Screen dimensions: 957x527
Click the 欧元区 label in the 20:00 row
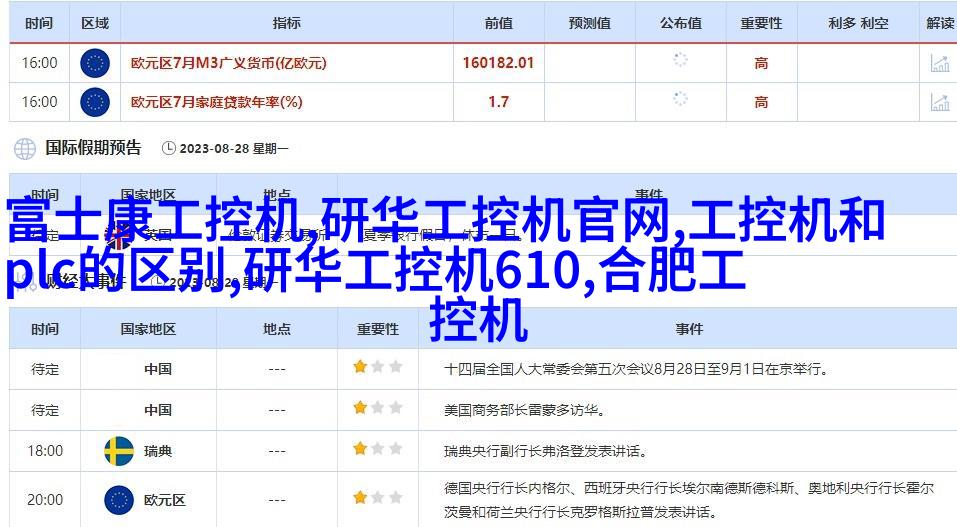(x=165, y=500)
